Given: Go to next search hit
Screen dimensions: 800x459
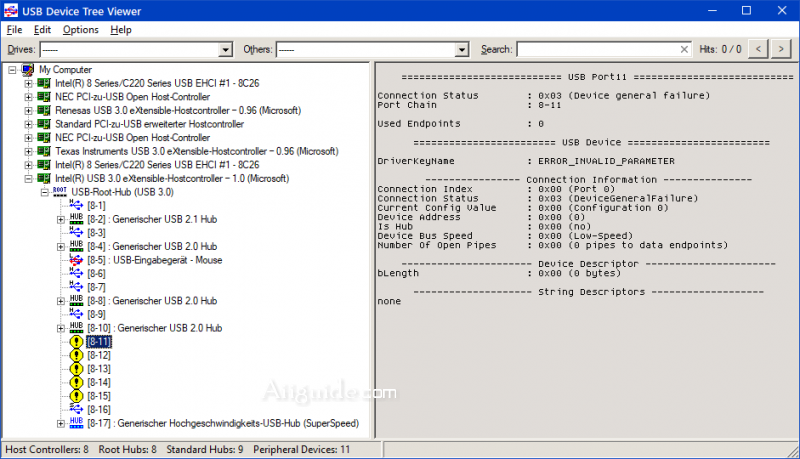Looking at the screenshot, I should click(x=781, y=49).
